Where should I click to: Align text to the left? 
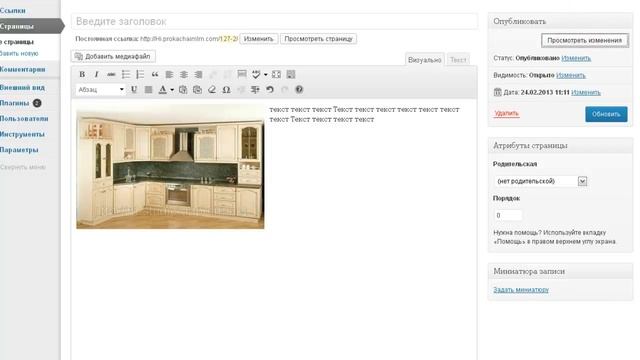click(x=169, y=74)
